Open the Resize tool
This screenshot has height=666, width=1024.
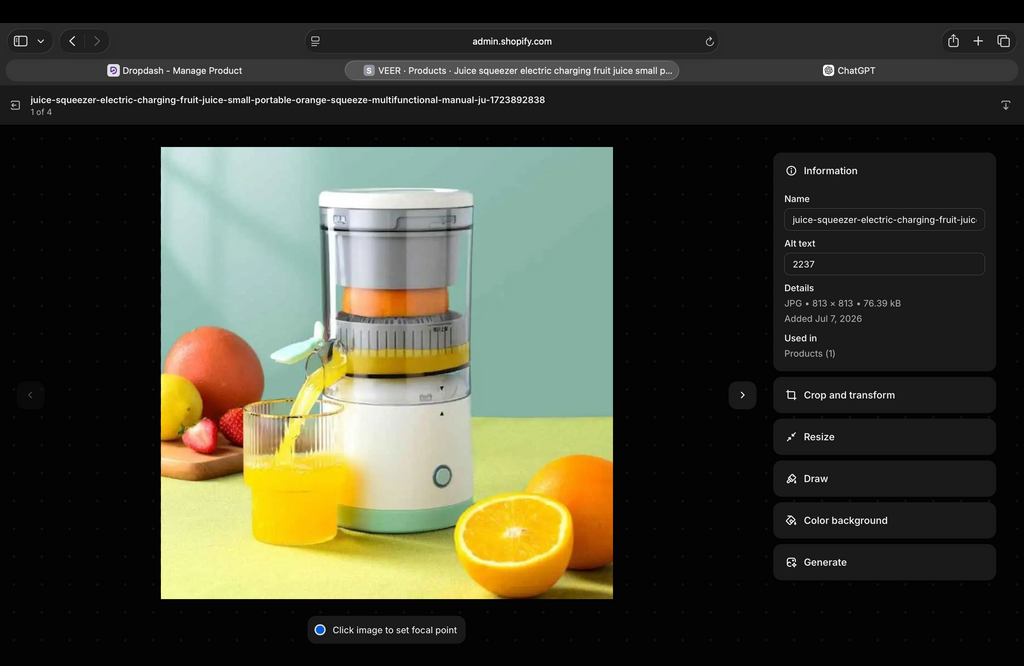pos(884,437)
